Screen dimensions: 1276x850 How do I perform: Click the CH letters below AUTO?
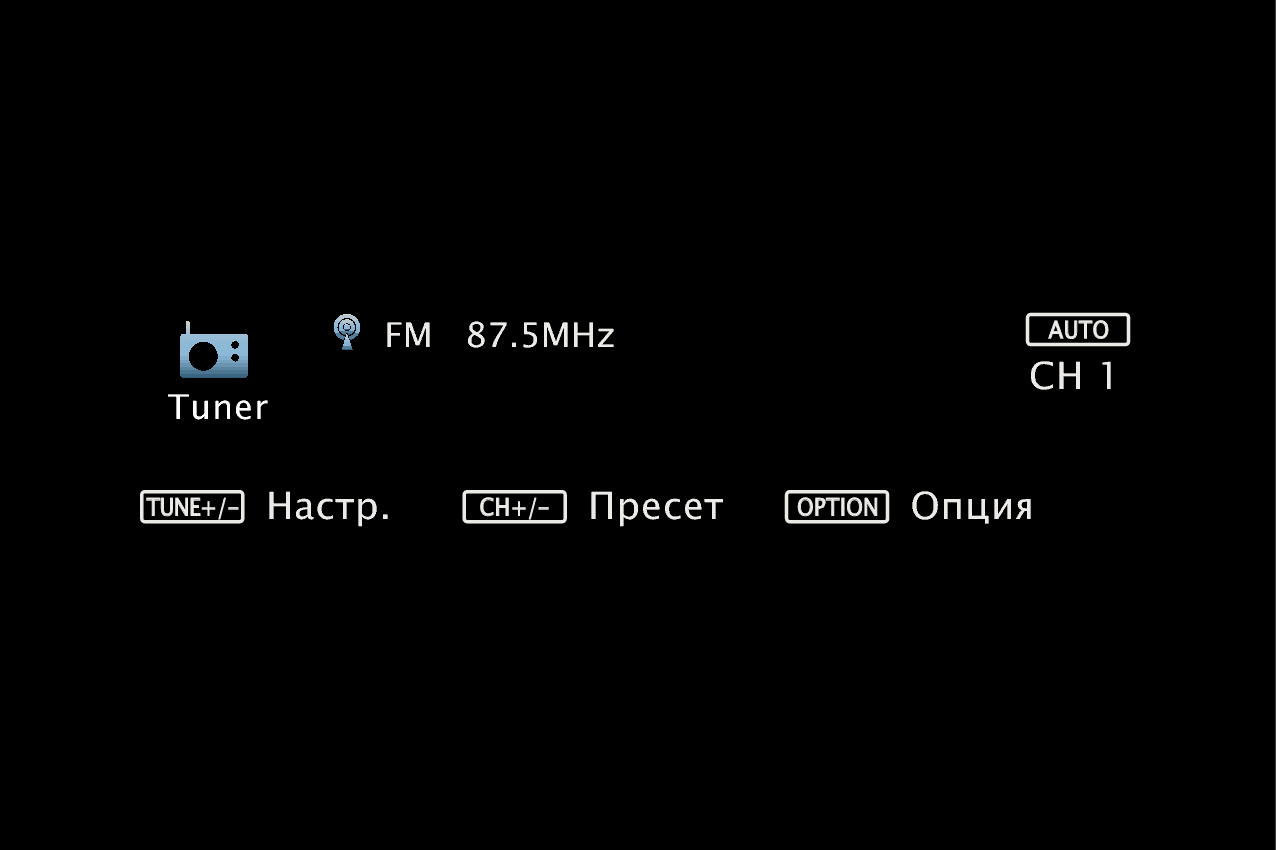pyautogui.click(x=1056, y=377)
